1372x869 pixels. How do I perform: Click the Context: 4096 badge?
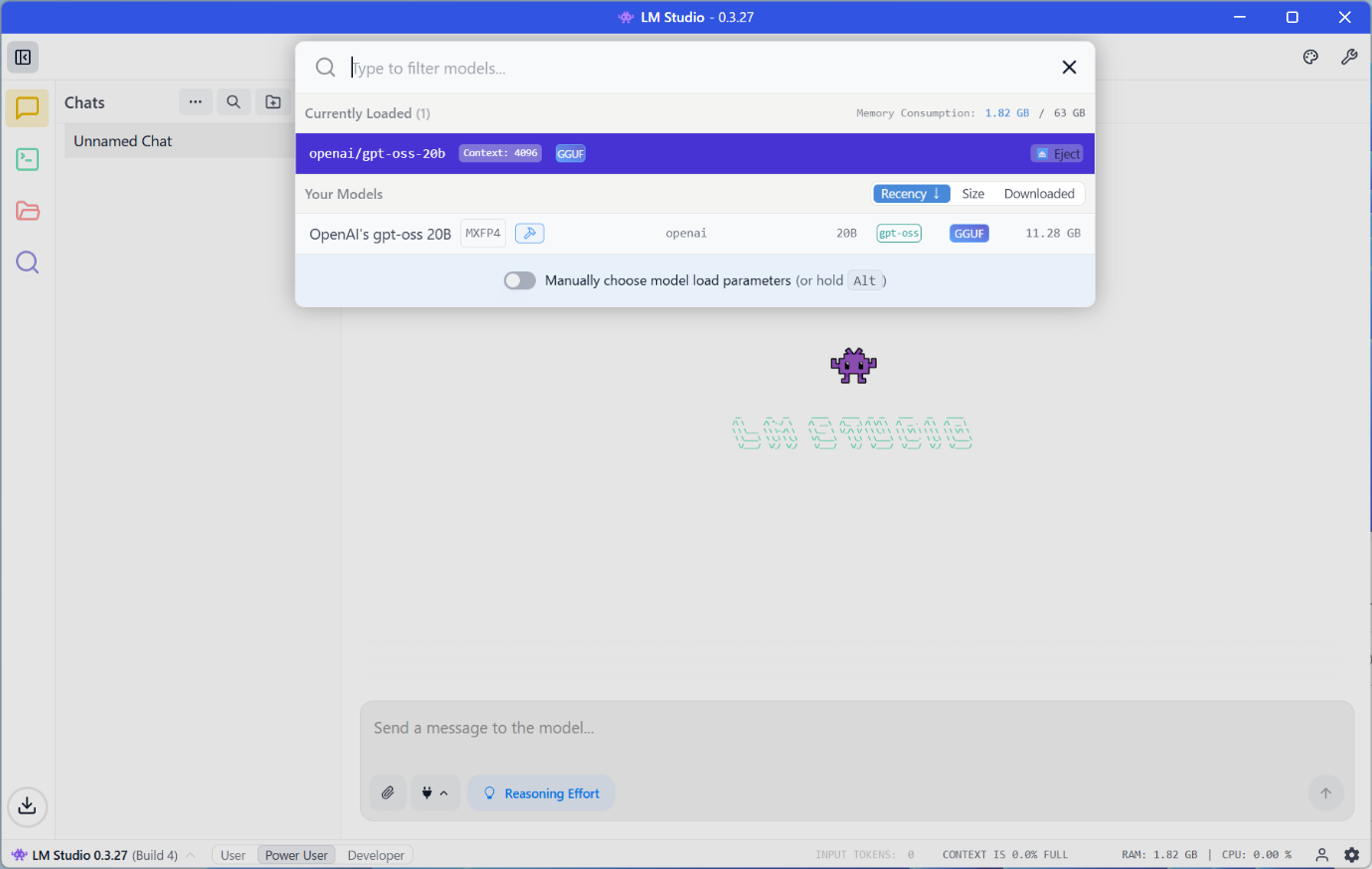[x=500, y=153]
